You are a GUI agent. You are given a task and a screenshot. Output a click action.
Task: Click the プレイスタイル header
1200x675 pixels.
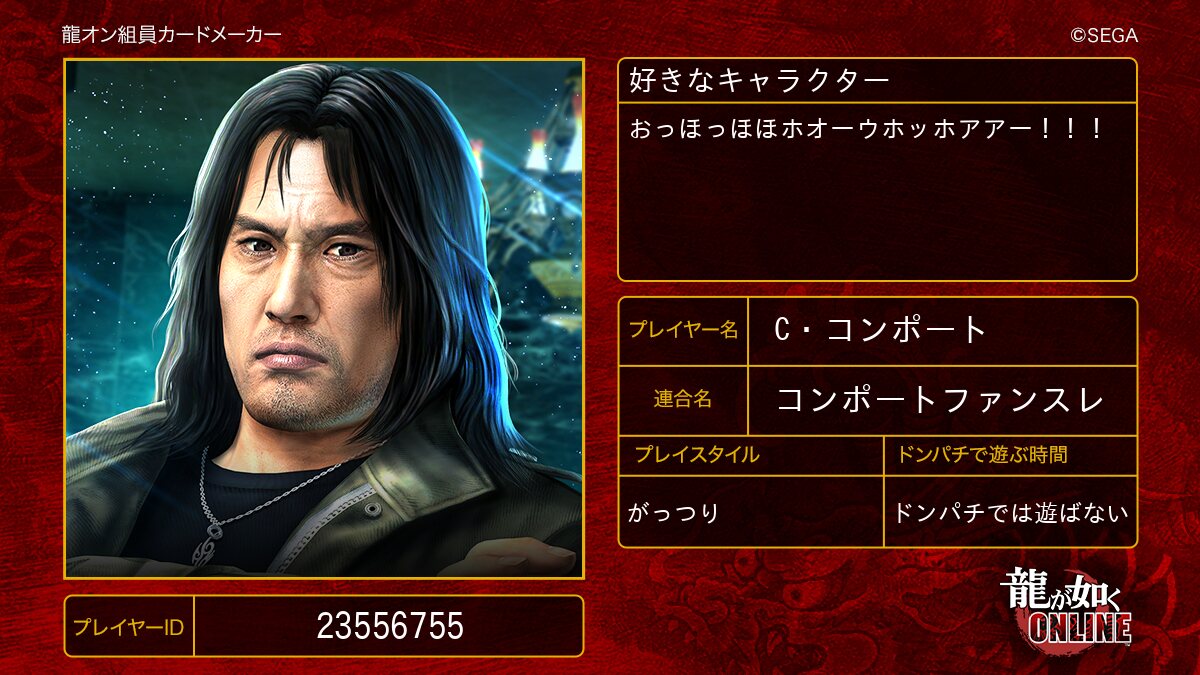point(751,455)
